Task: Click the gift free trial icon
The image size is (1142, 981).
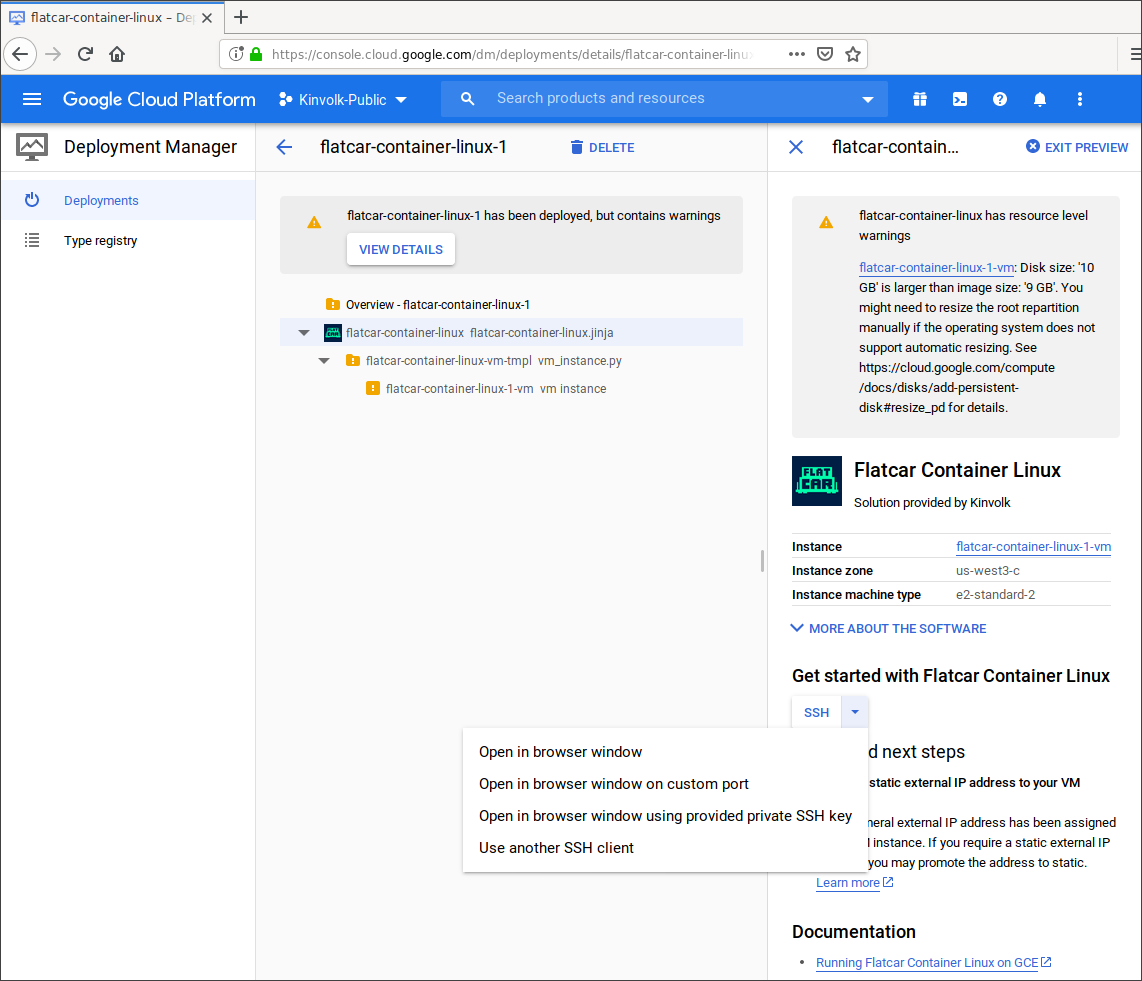Action: coord(919,99)
